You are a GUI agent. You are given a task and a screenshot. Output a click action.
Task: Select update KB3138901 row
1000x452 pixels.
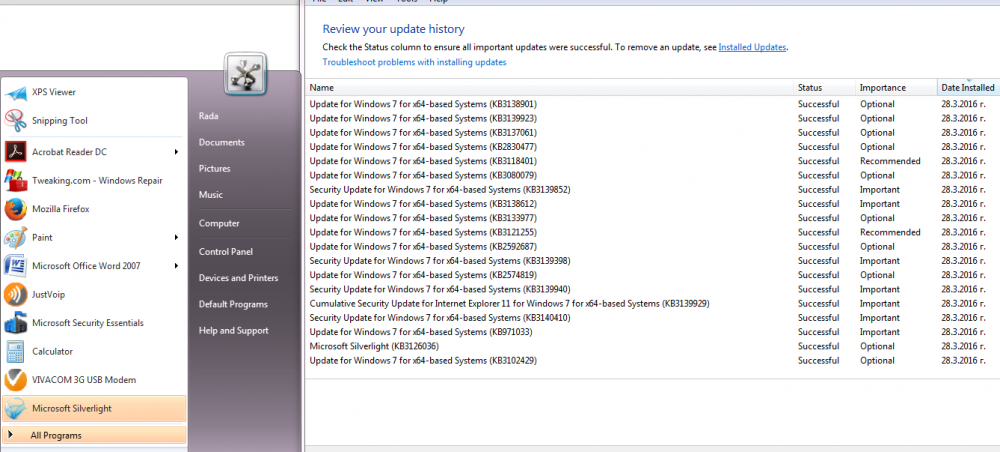(652, 104)
